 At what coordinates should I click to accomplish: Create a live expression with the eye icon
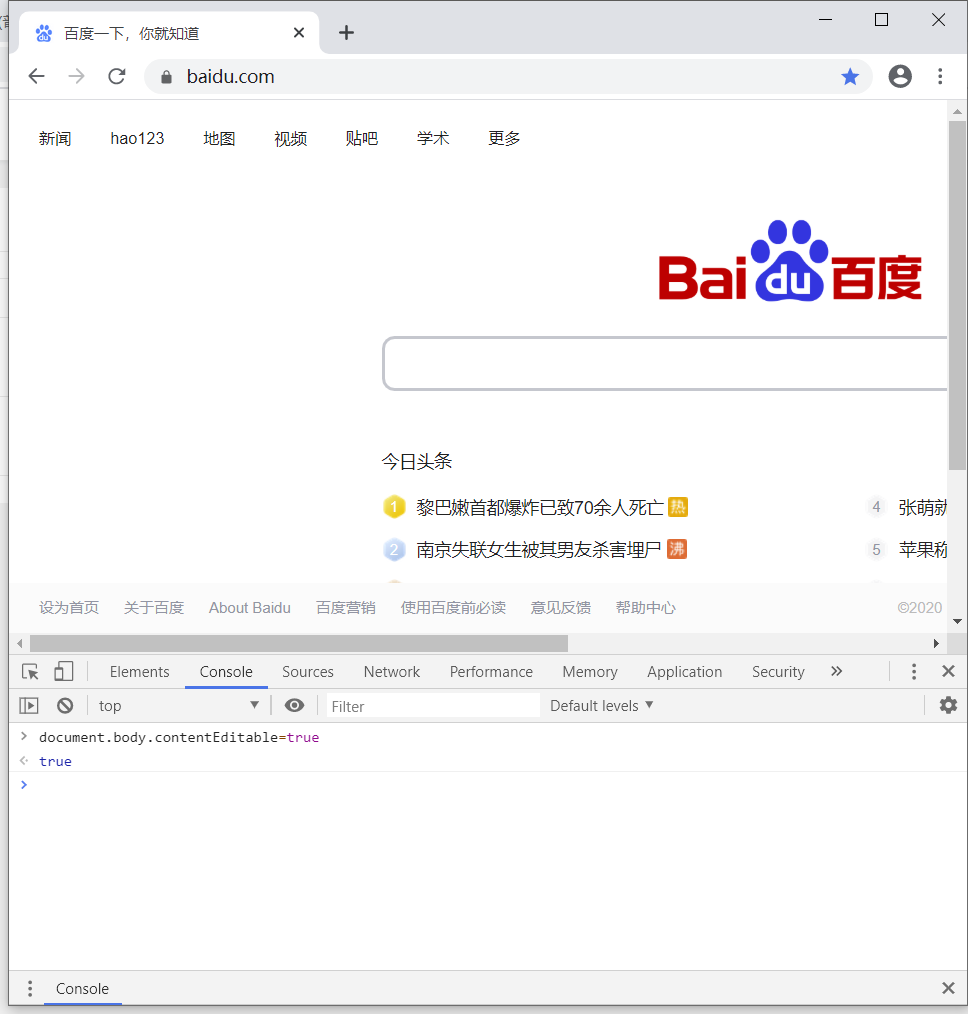tap(294, 705)
